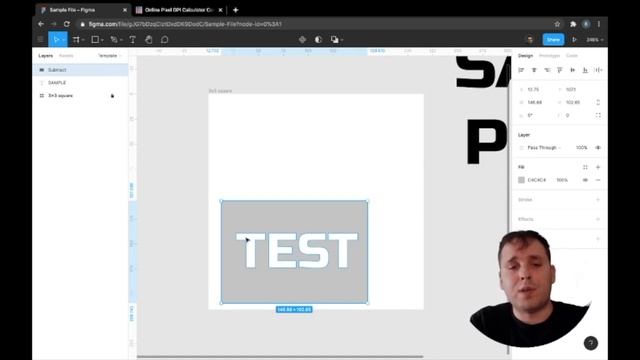
Task: Remove the C4C4C4 fill
Action: pos(598,180)
